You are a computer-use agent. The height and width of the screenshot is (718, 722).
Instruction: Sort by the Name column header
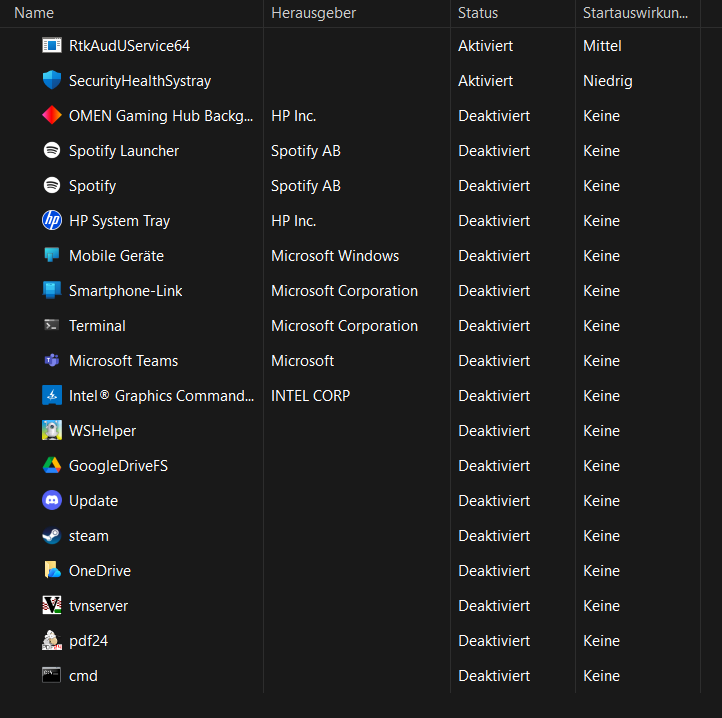pyautogui.click(x=34, y=13)
